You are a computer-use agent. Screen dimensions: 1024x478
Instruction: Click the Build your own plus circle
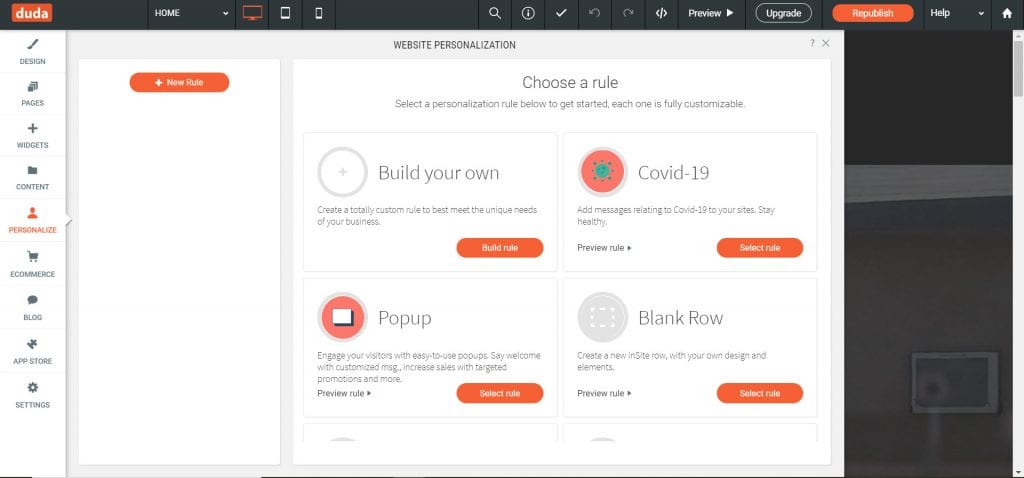pos(343,172)
